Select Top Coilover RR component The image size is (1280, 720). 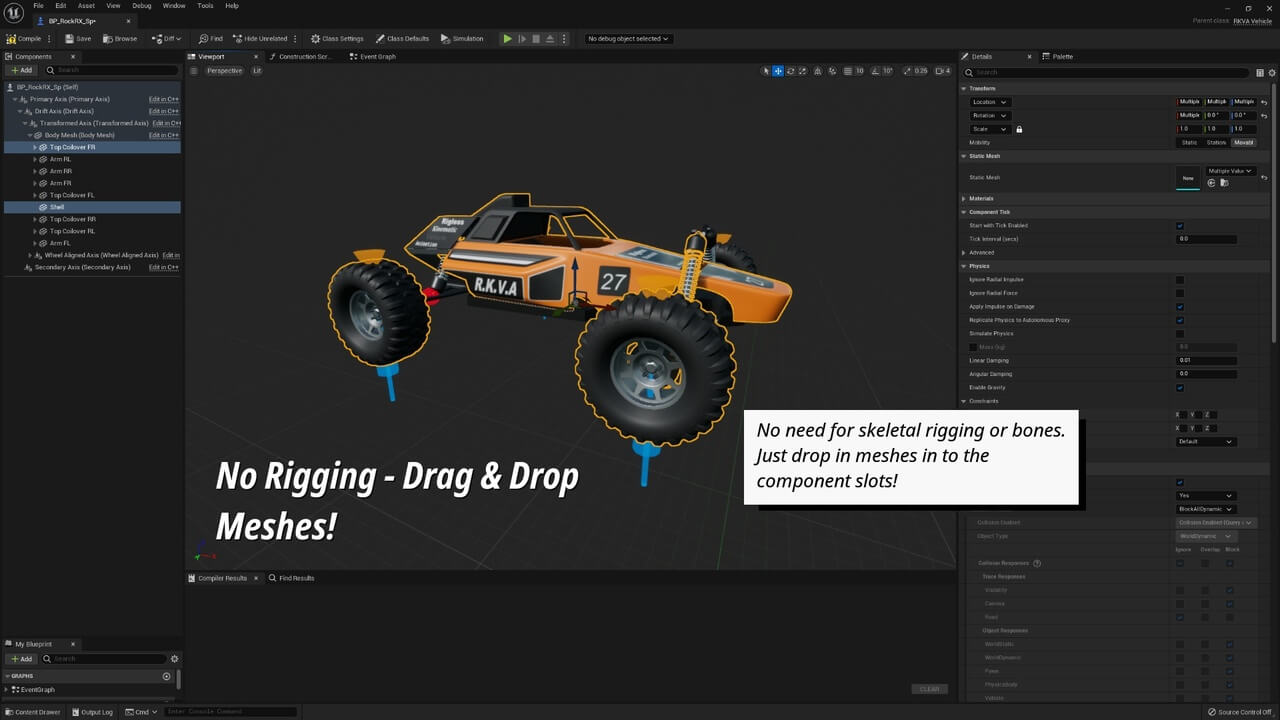pyautogui.click(x=72, y=219)
